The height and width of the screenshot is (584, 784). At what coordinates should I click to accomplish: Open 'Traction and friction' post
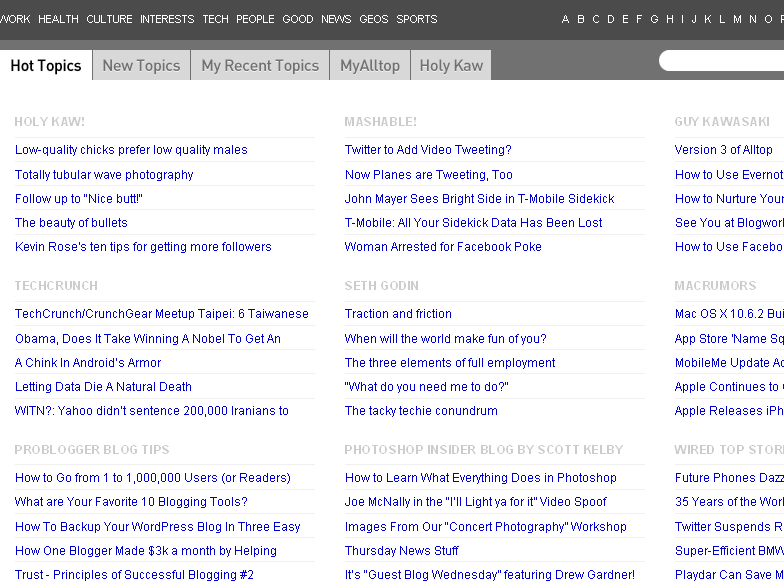pyautogui.click(x=398, y=314)
